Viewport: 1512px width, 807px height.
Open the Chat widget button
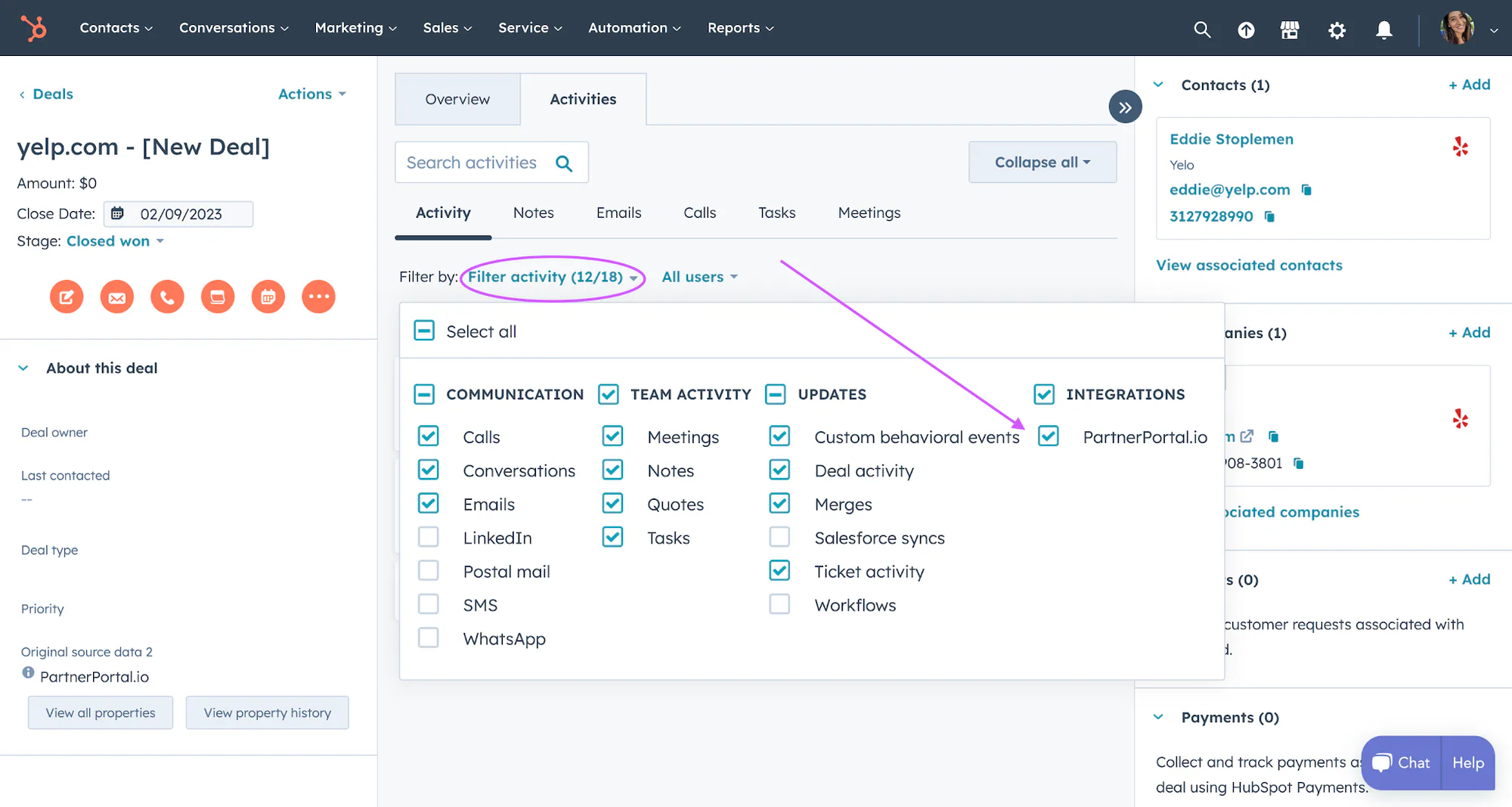1401,762
